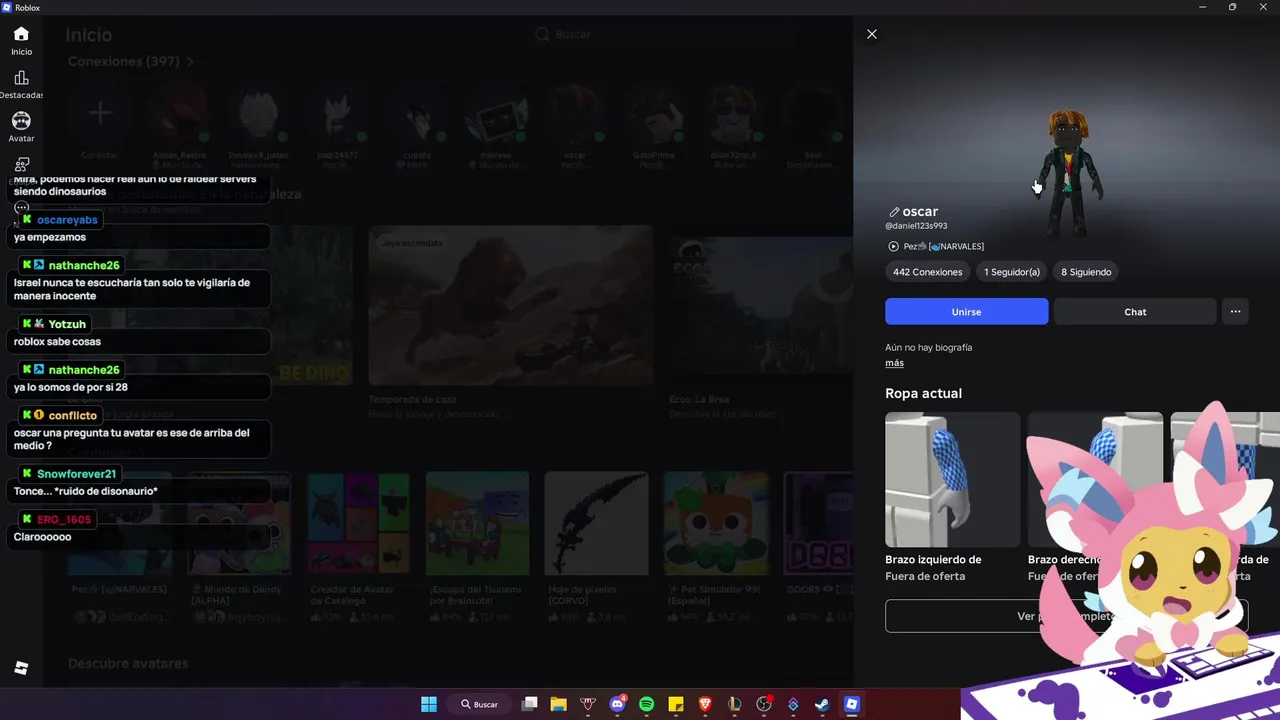Select the Brazo izquierdo clothing thumbnail
The height and width of the screenshot is (720, 1280).
(x=952, y=479)
